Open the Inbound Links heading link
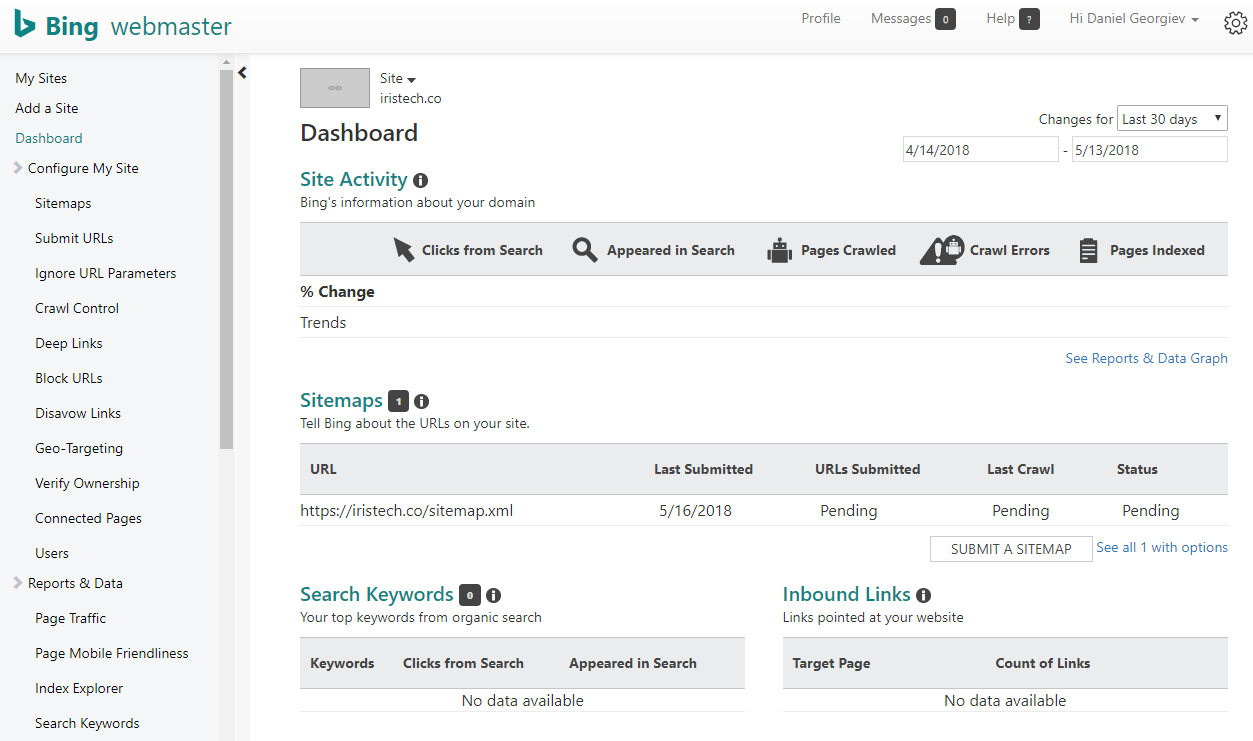The width and height of the screenshot is (1253, 741). pos(847,595)
